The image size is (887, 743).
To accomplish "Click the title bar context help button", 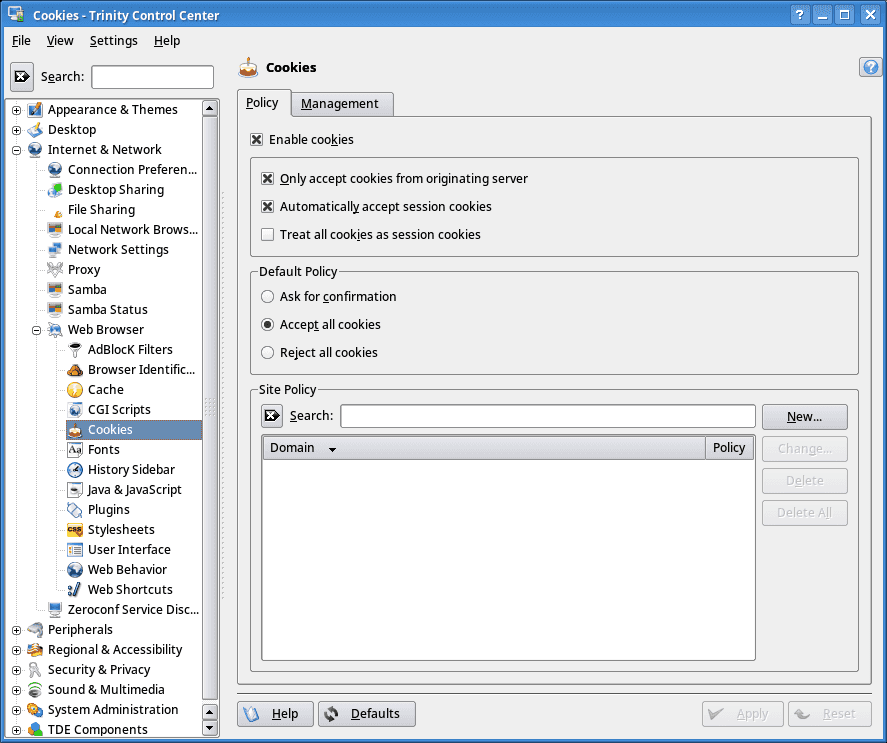I will coord(799,15).
